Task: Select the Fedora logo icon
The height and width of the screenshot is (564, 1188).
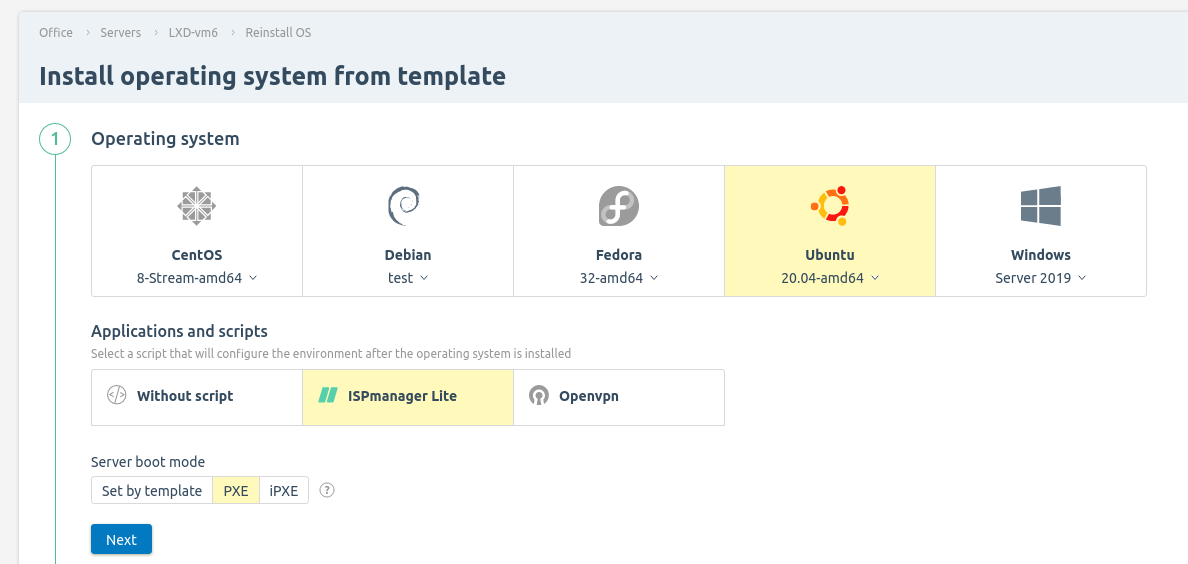Action: click(618, 205)
